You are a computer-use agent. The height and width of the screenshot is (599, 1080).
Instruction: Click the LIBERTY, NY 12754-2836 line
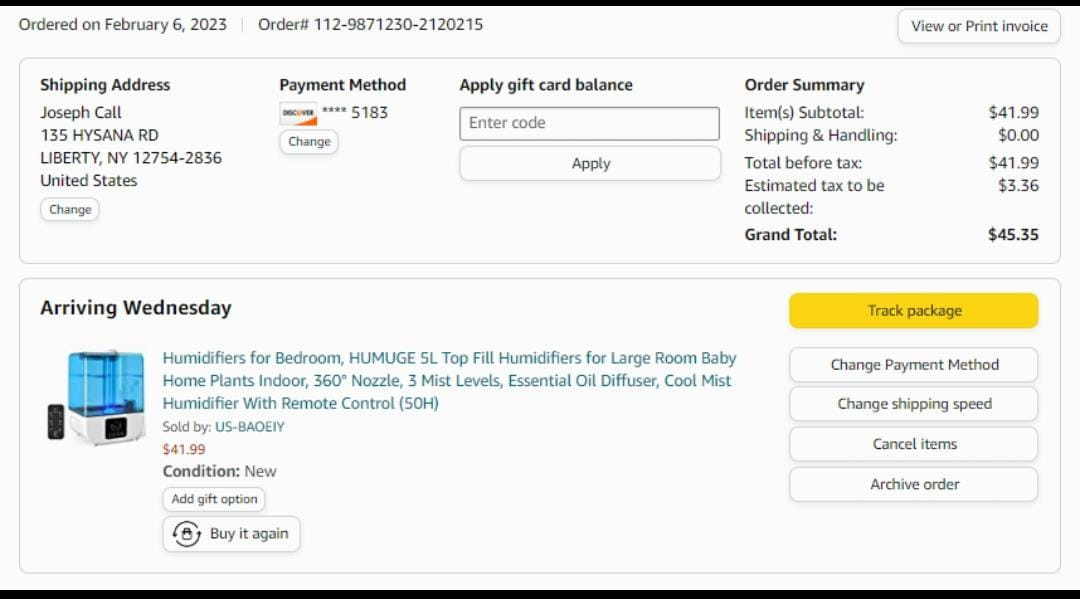tap(131, 158)
